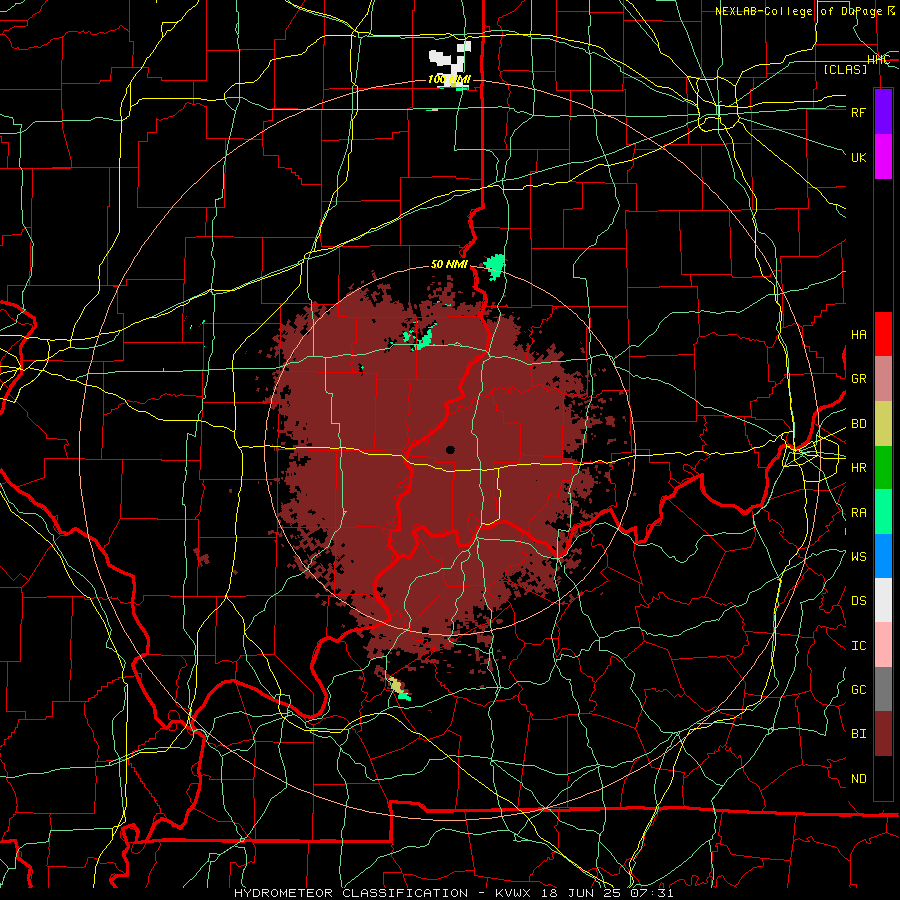Click the "GC" legend label
The image size is (900, 900).
(858, 690)
